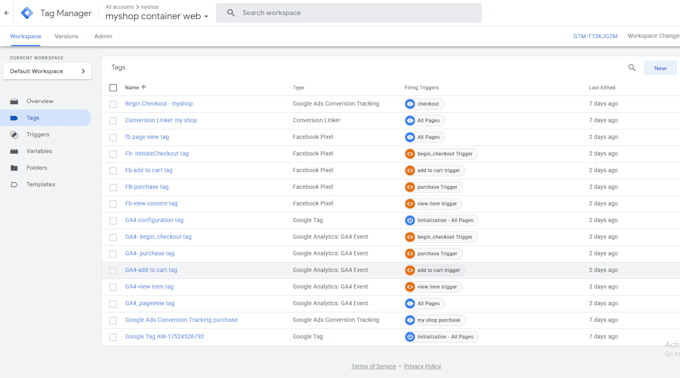This screenshot has width=680, height=378.
Task: Open the Google Ads Conversion Tracking purchase tag
Action: point(181,320)
